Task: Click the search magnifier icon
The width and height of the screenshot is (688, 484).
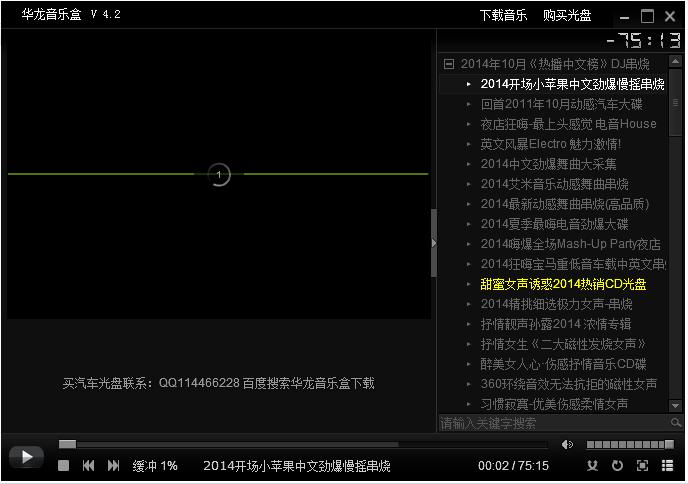Action: tap(676, 423)
